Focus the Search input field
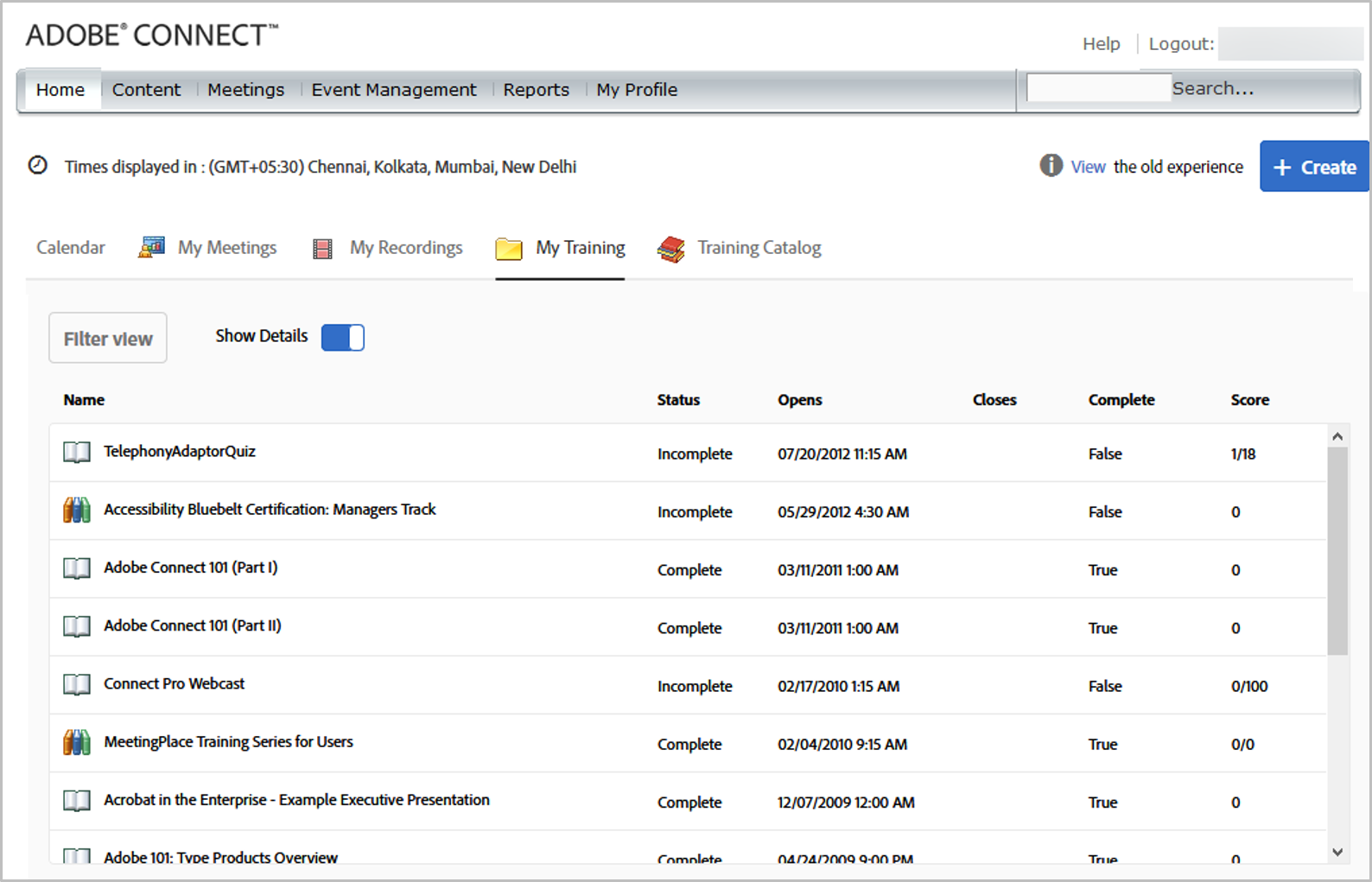 point(1097,88)
